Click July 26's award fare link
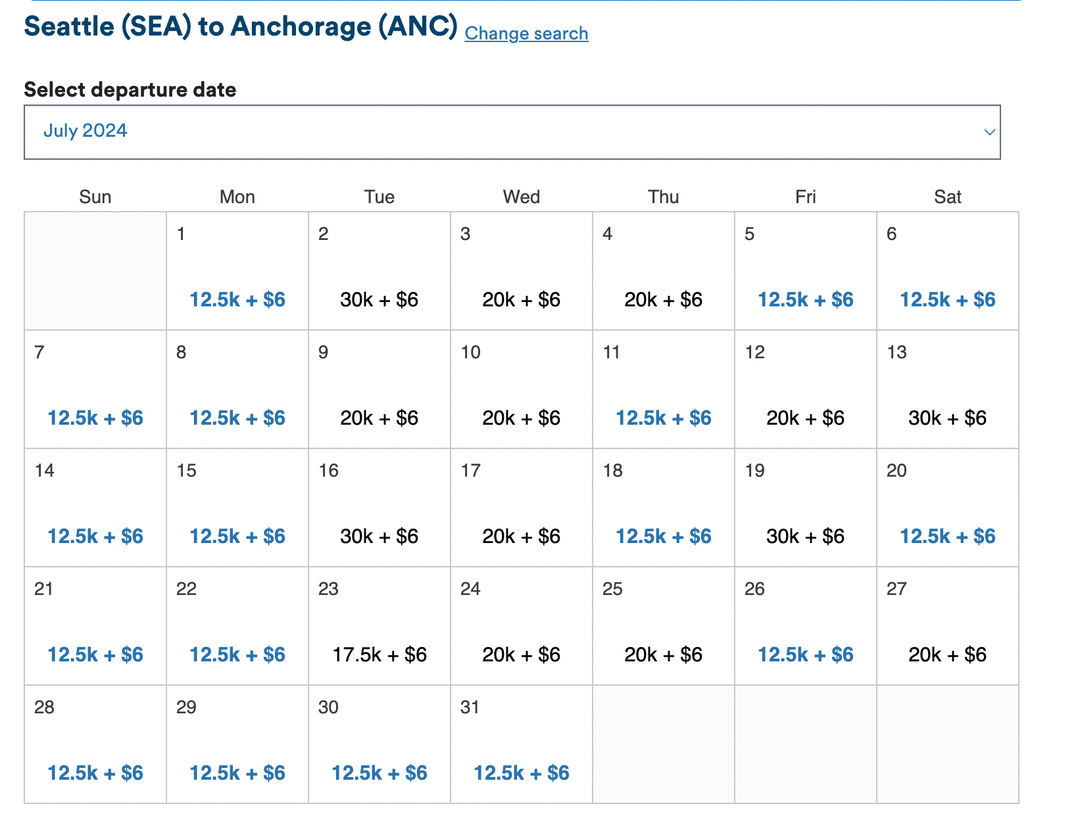The image size is (1080, 831). point(805,654)
